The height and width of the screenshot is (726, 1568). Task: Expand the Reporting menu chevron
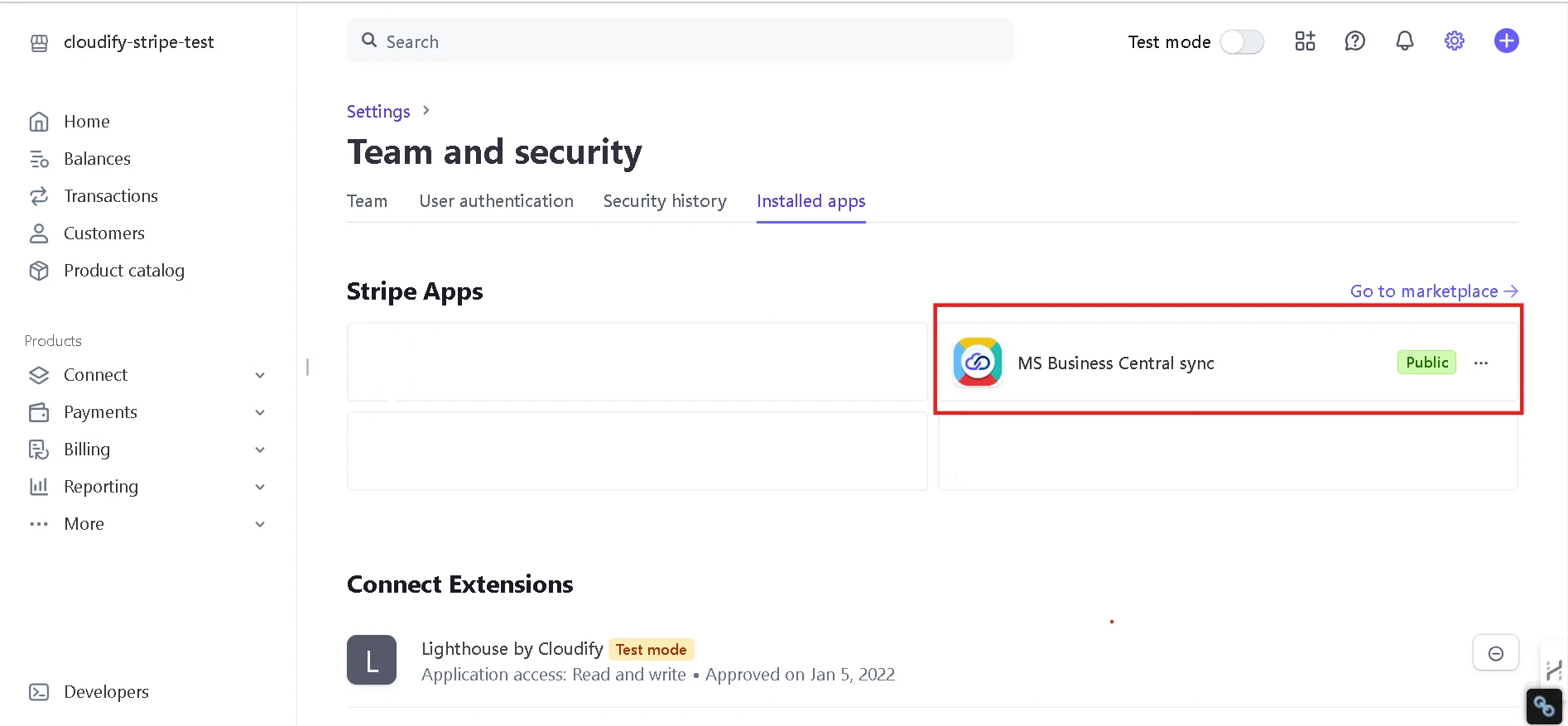coord(260,487)
